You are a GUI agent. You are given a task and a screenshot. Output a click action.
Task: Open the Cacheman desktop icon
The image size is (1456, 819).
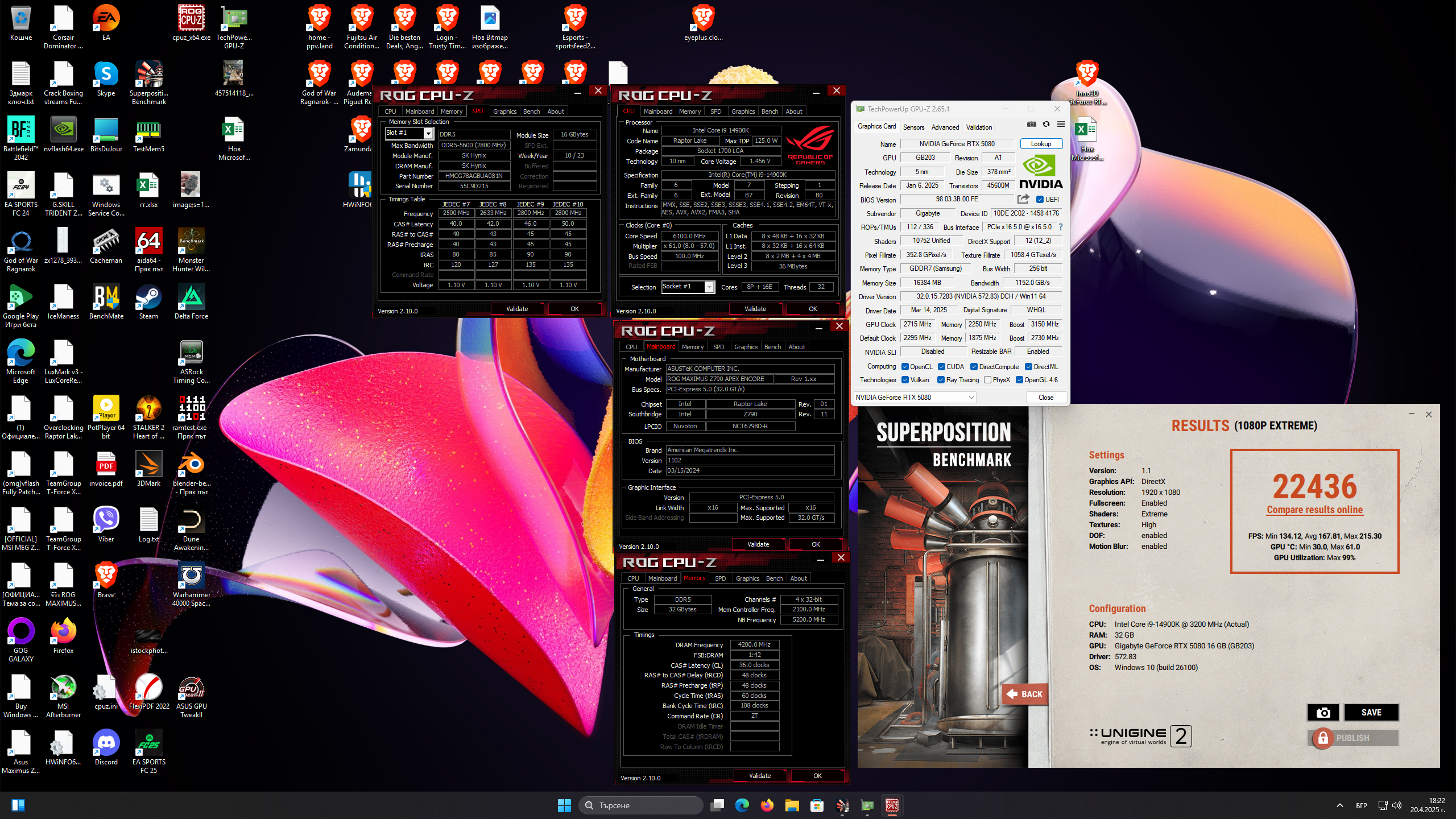click(x=106, y=247)
